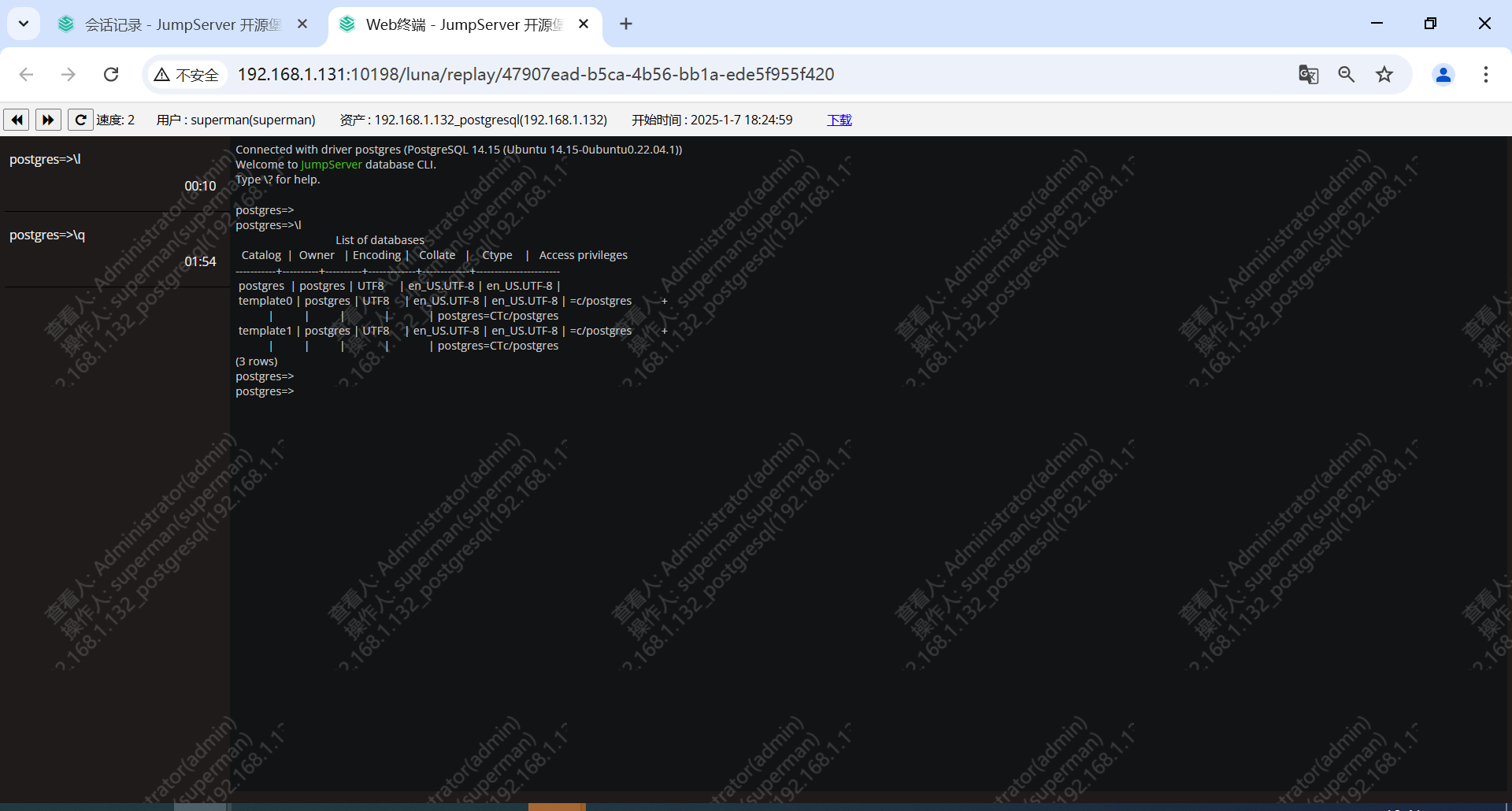Switch to 会话记录 JumpServer tab

pyautogui.click(x=183, y=24)
